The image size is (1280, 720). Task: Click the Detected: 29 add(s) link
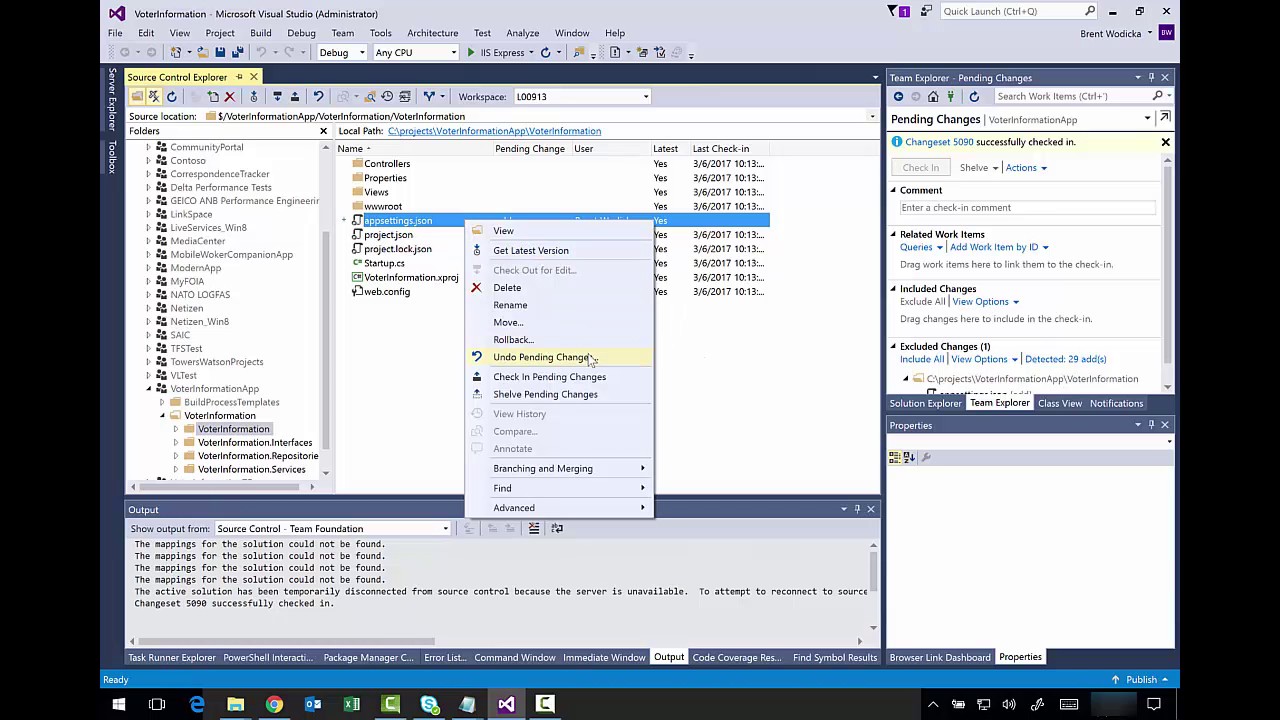(x=1065, y=359)
